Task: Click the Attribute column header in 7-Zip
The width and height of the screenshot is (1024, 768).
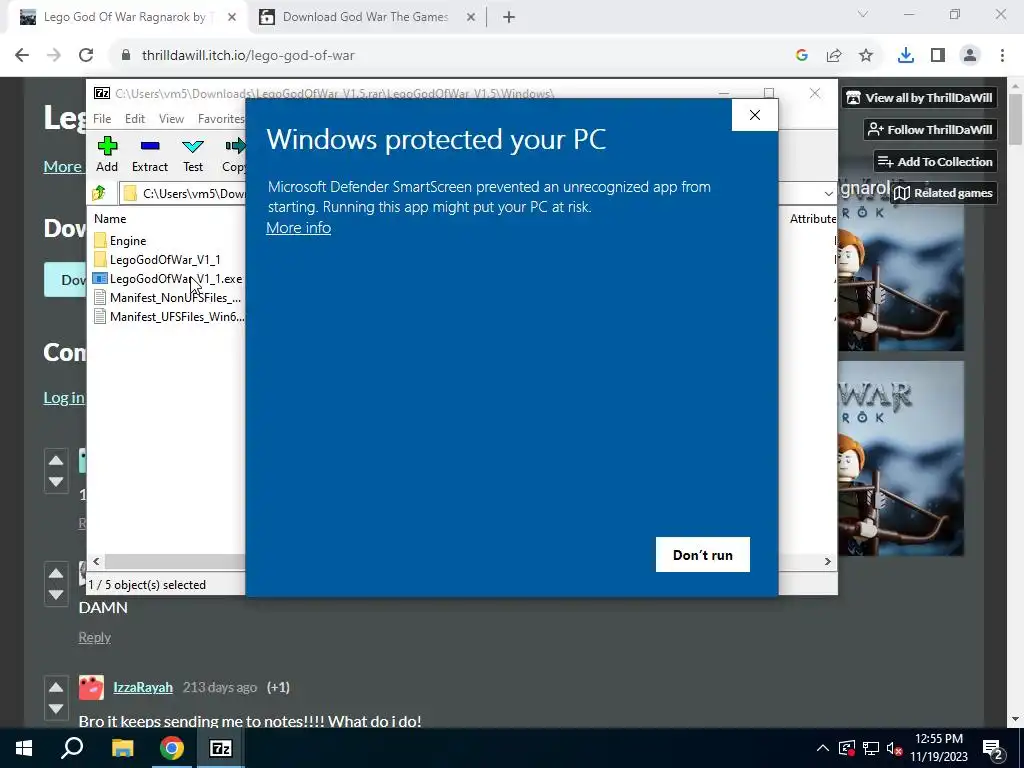Action: [x=812, y=219]
